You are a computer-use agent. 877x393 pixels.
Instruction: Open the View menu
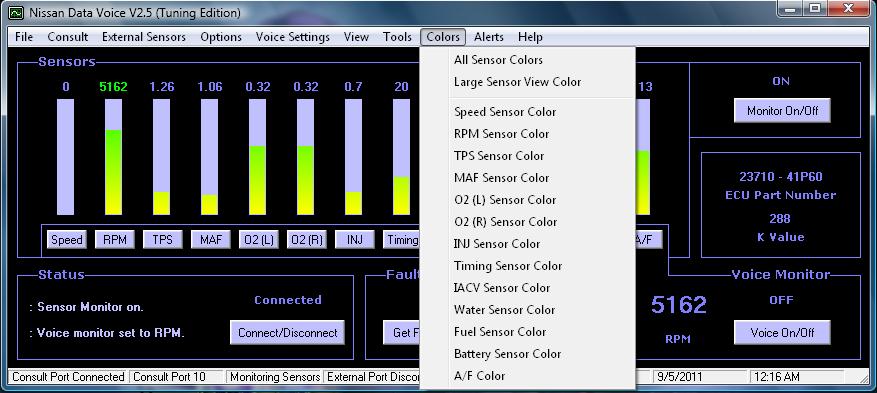(x=356, y=37)
